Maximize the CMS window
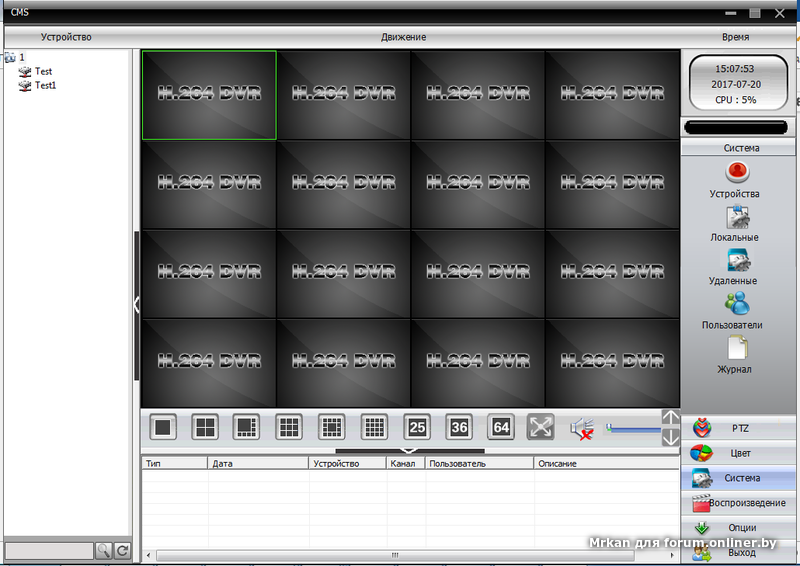The image size is (800, 566). tap(755, 13)
